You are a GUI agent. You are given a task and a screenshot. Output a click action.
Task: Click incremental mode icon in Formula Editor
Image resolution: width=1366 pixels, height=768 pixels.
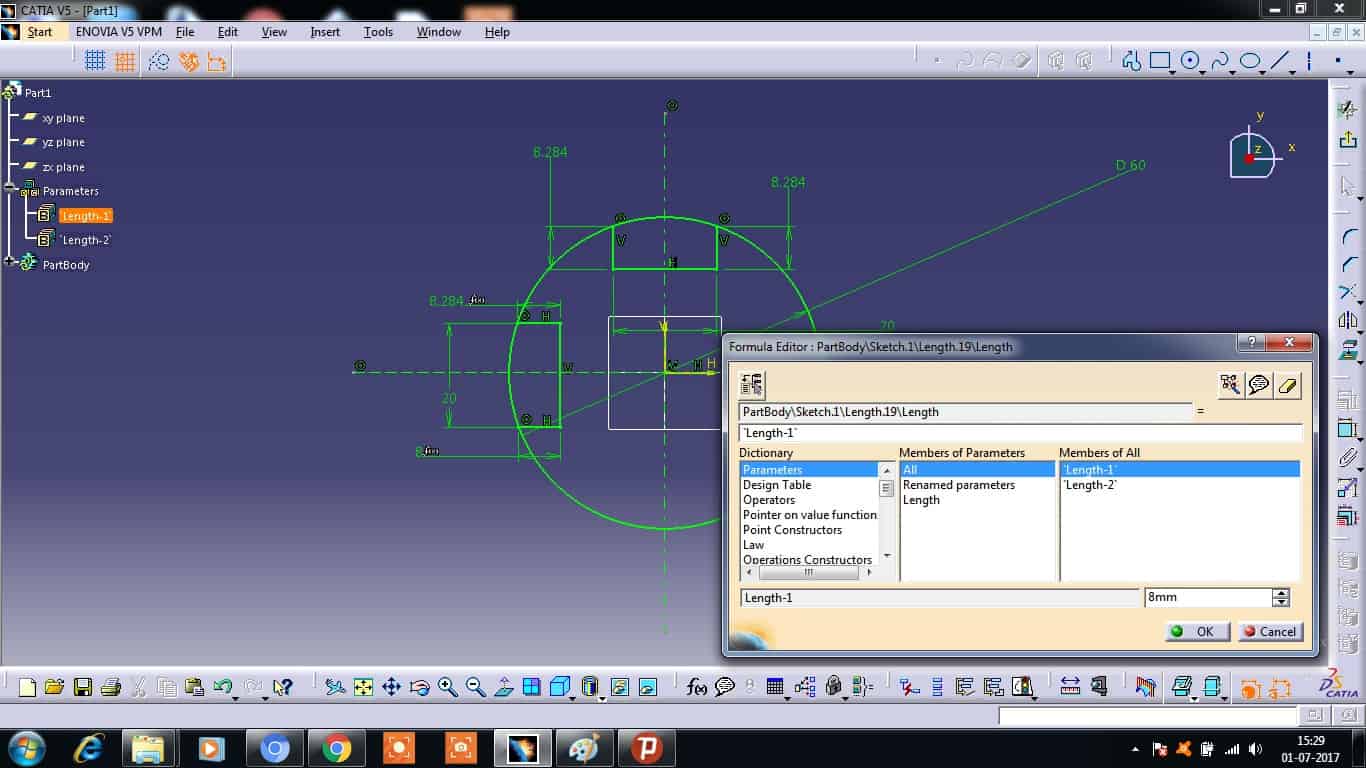(752, 384)
